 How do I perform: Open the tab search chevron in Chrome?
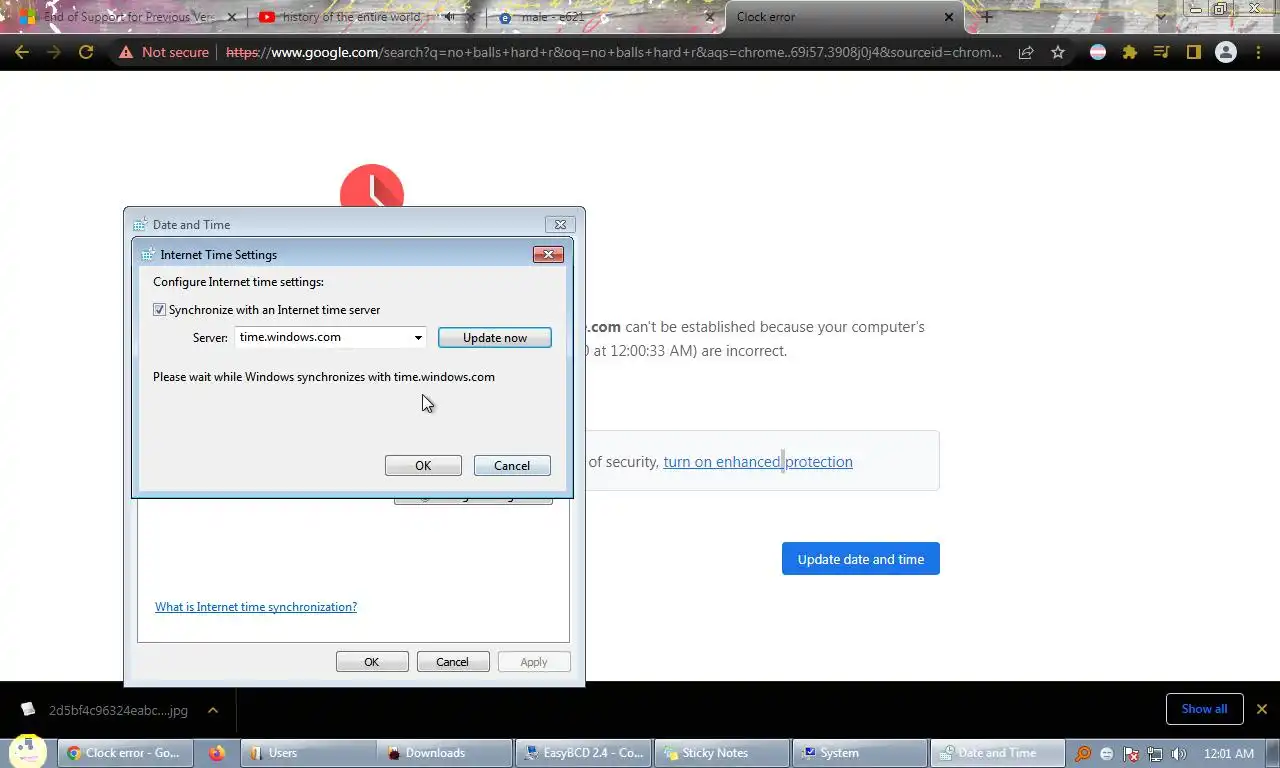tap(1161, 17)
